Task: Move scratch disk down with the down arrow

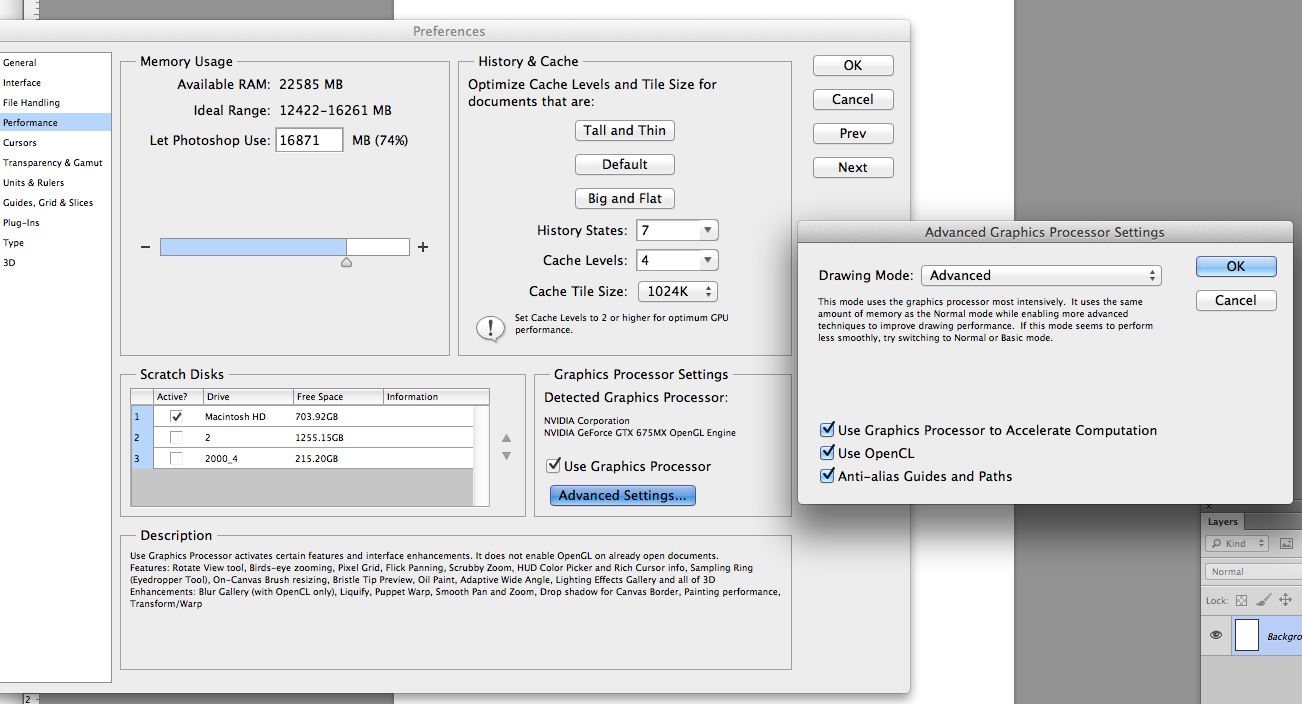Action: pos(506,456)
